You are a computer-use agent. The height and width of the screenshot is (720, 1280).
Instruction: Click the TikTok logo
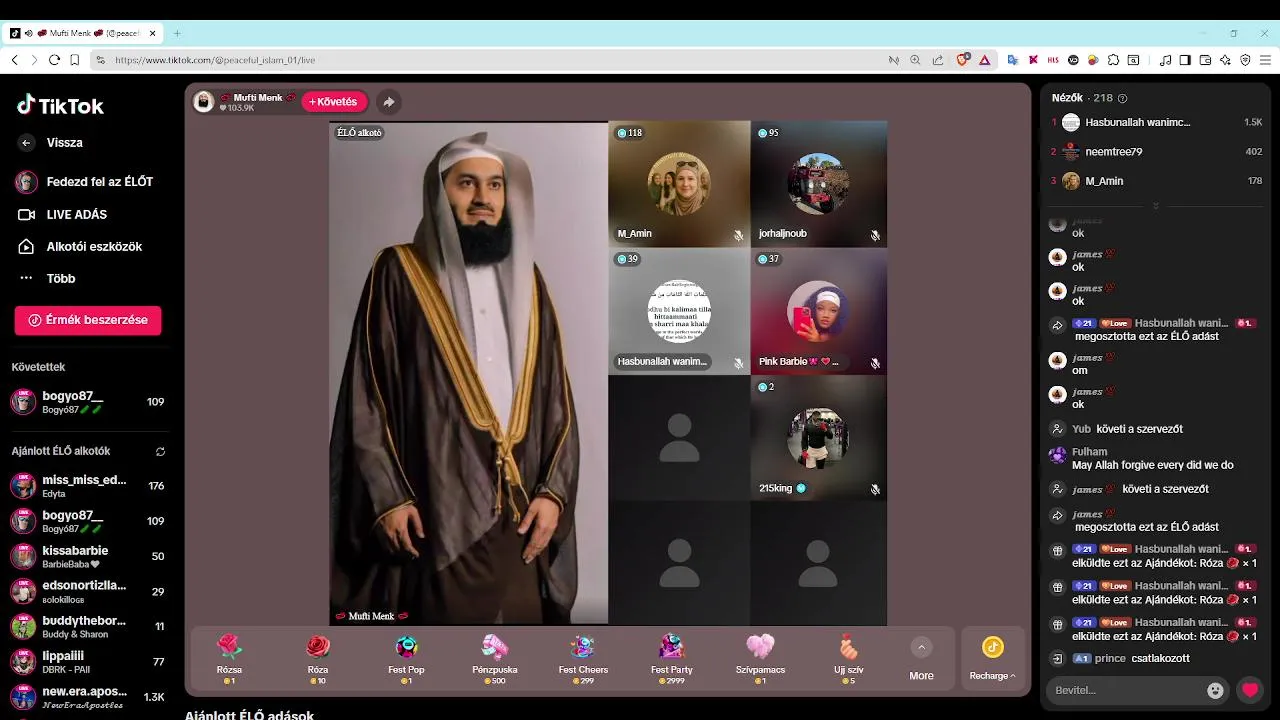pos(59,106)
